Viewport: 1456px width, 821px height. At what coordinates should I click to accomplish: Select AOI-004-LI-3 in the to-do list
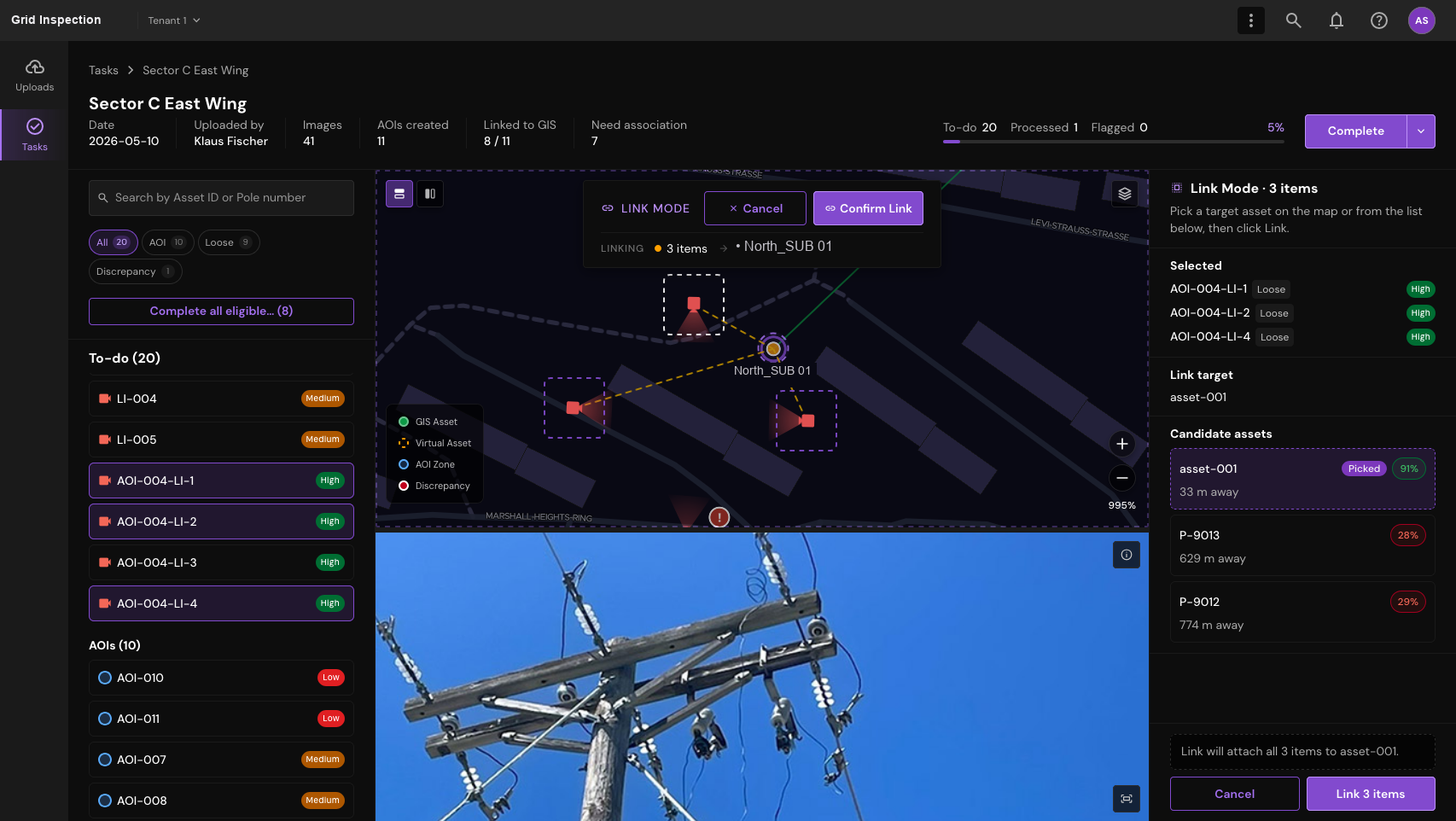(221, 562)
